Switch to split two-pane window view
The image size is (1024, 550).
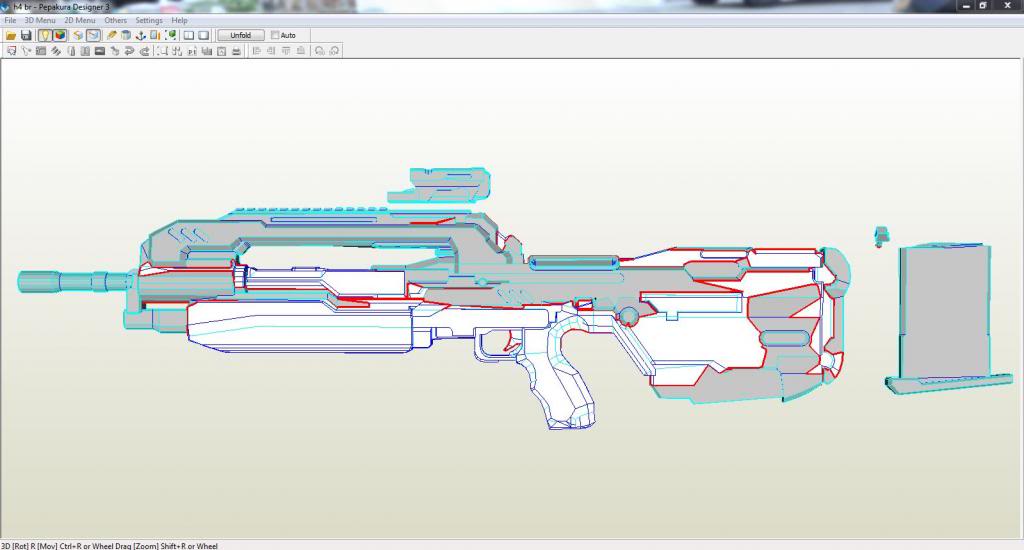(x=189, y=35)
